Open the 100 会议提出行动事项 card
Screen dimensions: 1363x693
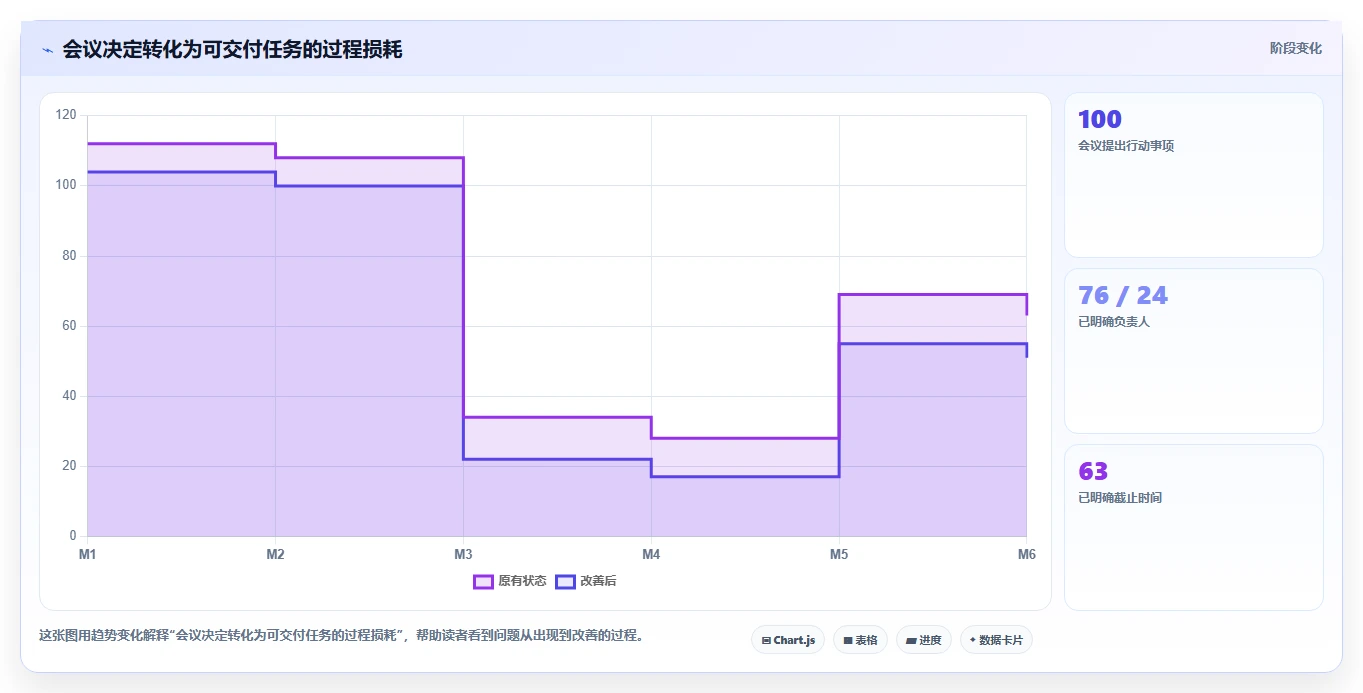(x=1194, y=175)
